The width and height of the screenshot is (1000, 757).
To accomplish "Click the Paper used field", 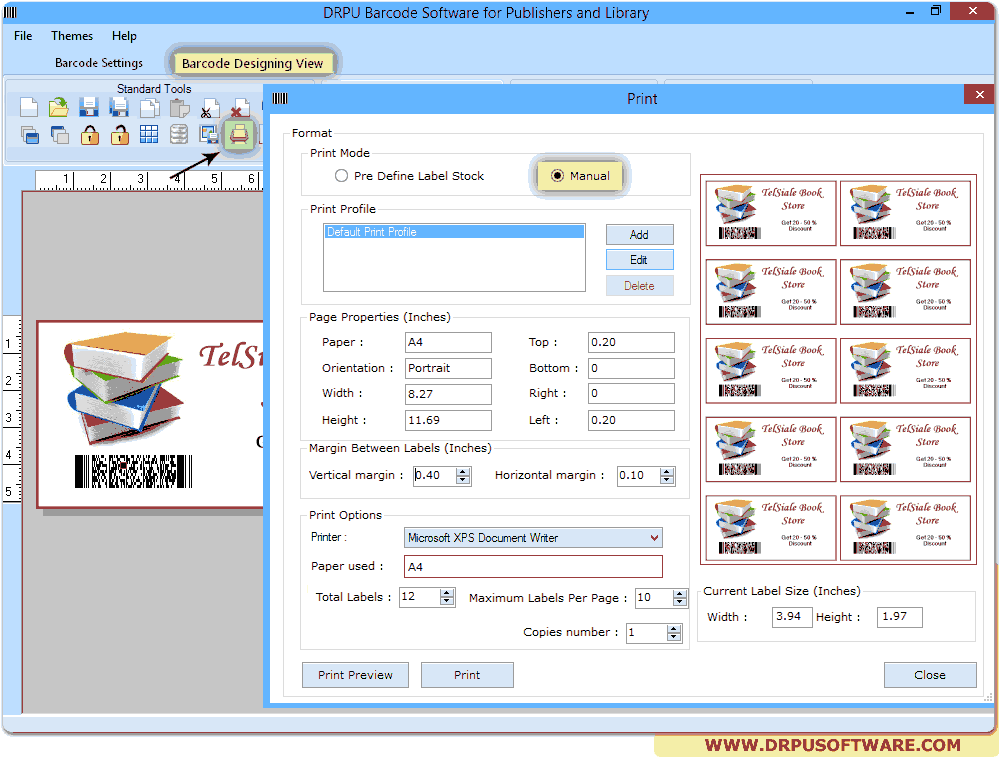I will [533, 566].
